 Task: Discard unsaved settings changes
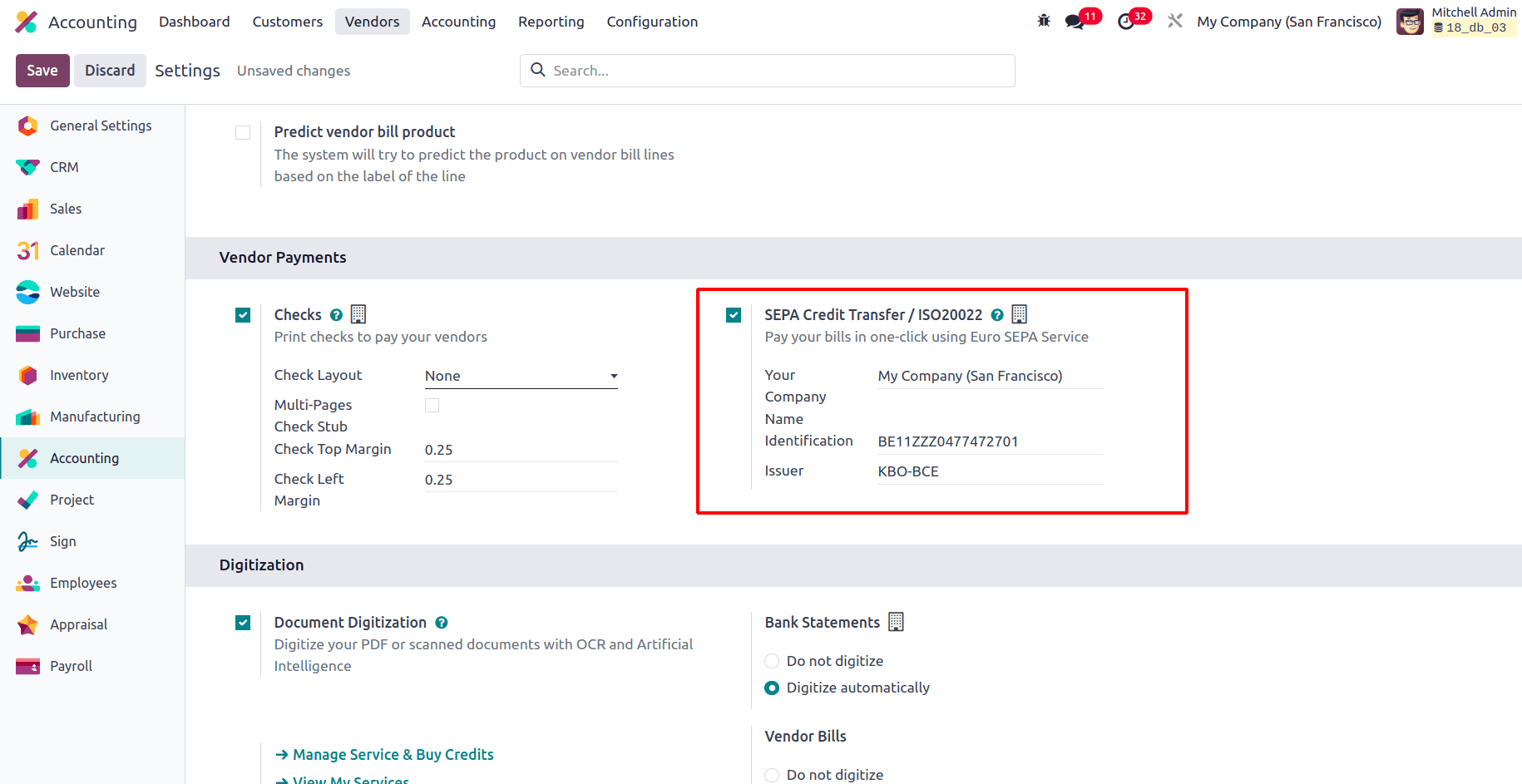[x=110, y=71]
